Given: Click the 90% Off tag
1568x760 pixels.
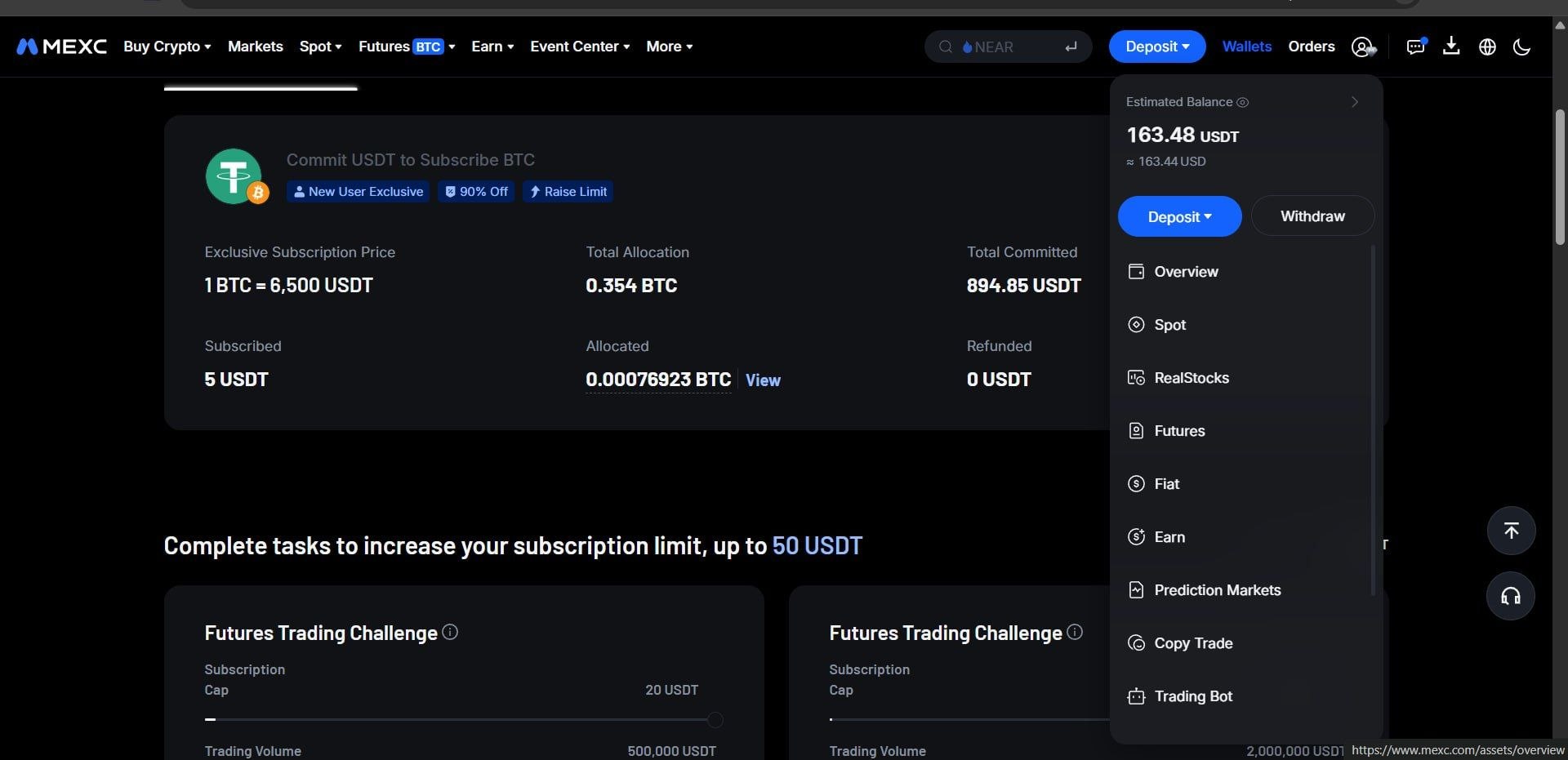Looking at the screenshot, I should click(x=476, y=192).
